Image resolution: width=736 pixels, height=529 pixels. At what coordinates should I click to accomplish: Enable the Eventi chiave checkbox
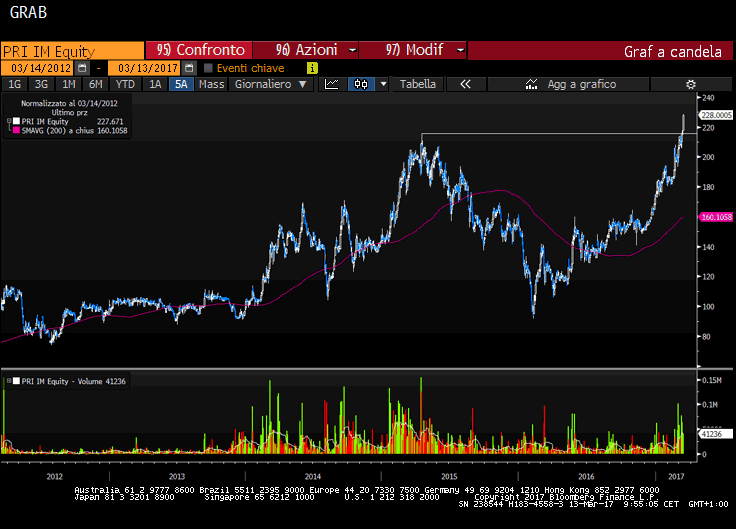point(208,68)
